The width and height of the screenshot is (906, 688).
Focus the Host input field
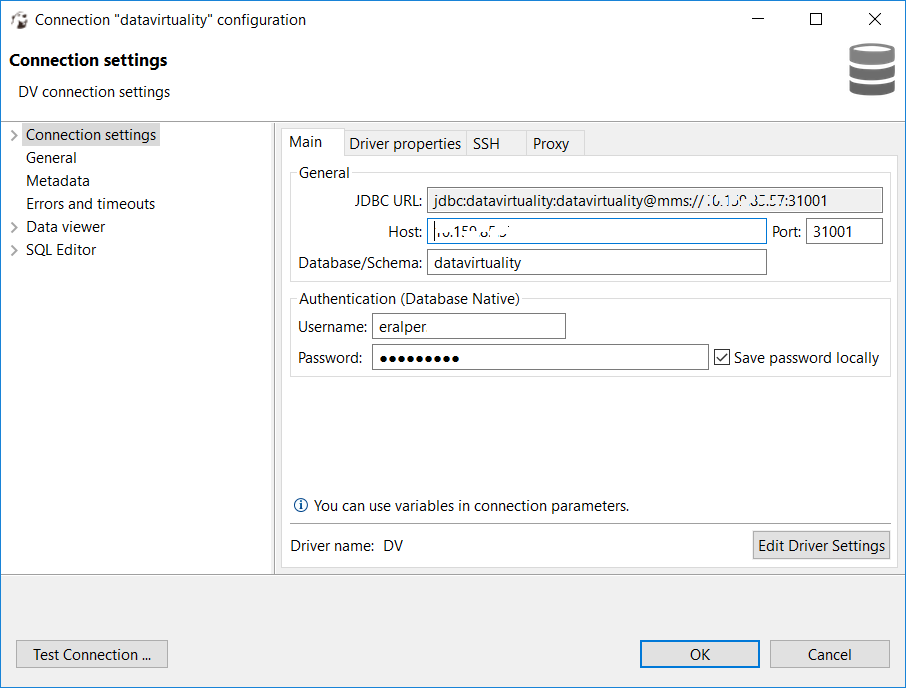[597, 231]
